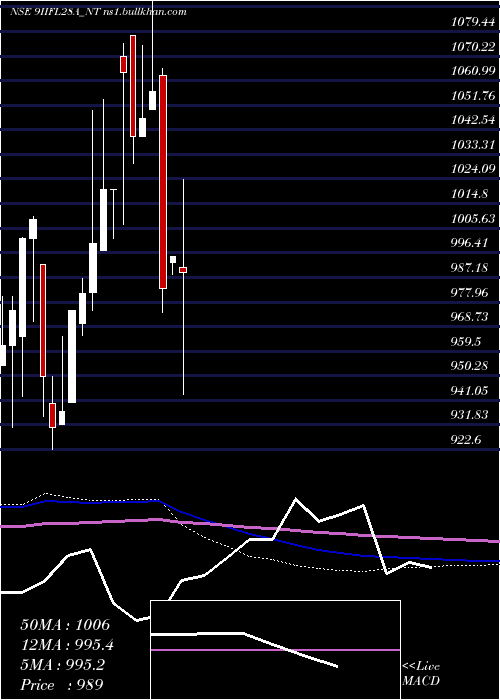The image size is (500, 700).
Task: Click the 12MA : 995.4 value
Action: [67, 645]
